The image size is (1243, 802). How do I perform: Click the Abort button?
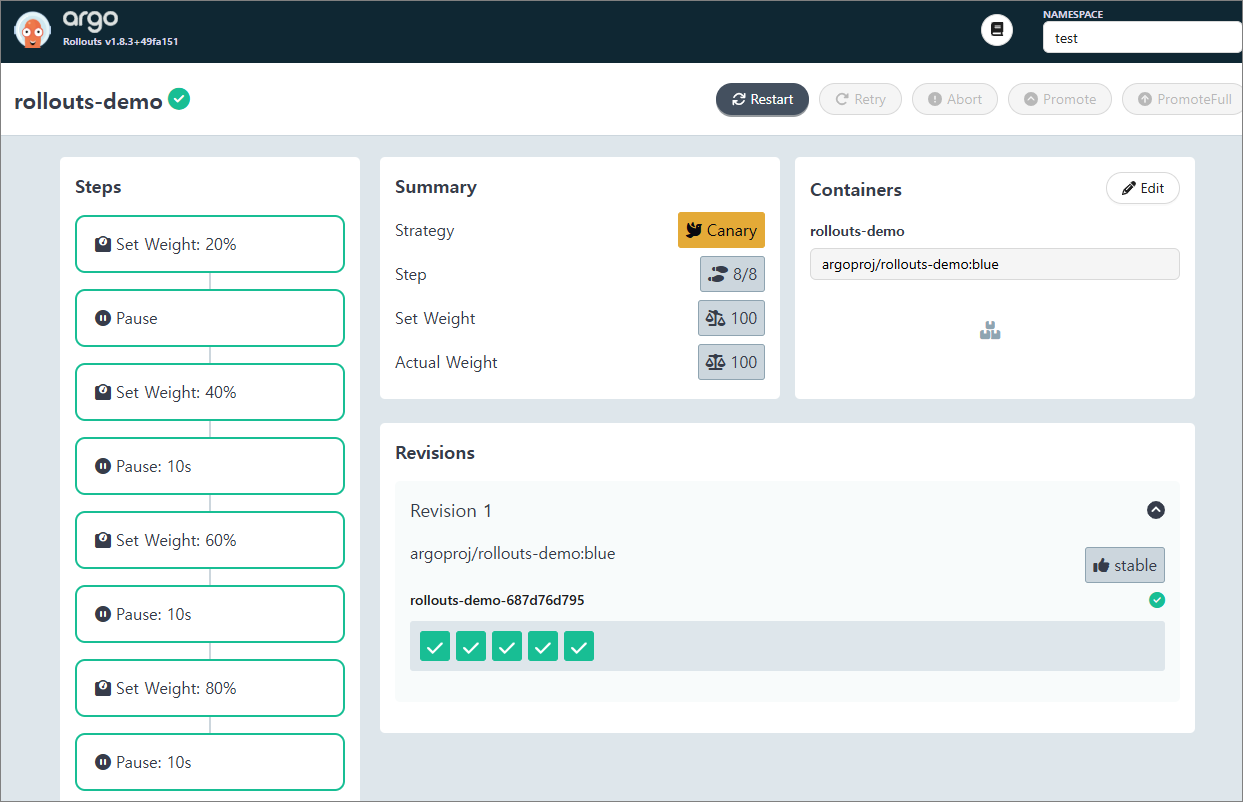tap(954, 99)
